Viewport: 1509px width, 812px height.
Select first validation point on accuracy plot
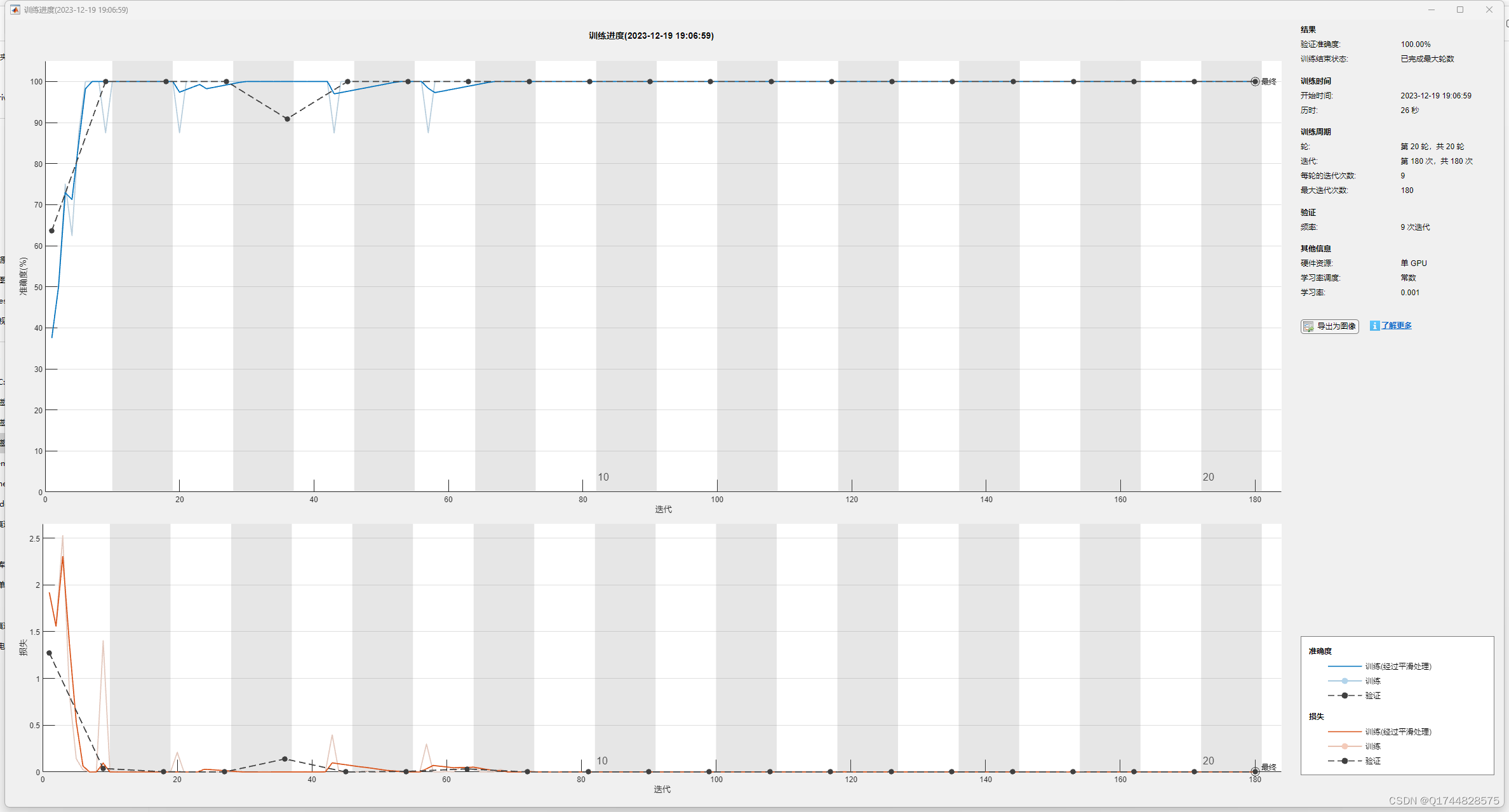[52, 230]
